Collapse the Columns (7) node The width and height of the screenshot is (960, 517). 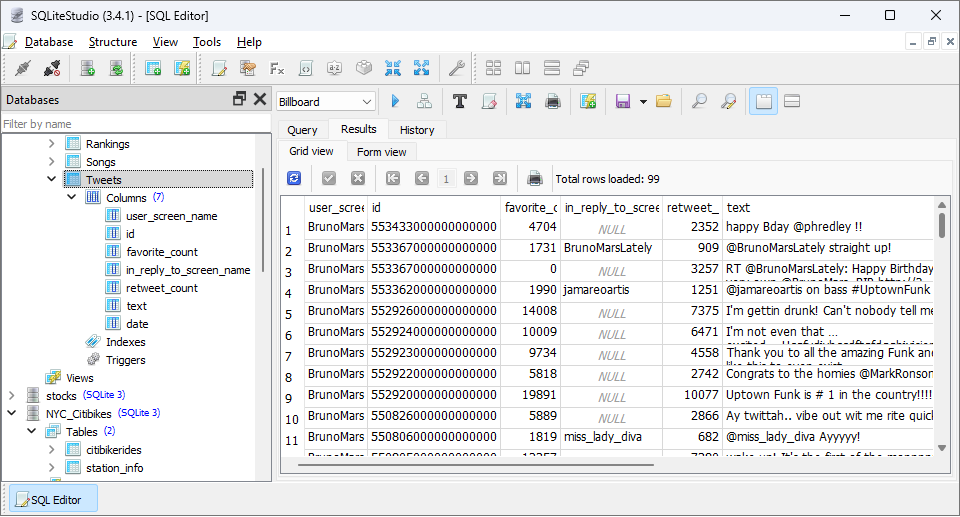[72, 197]
